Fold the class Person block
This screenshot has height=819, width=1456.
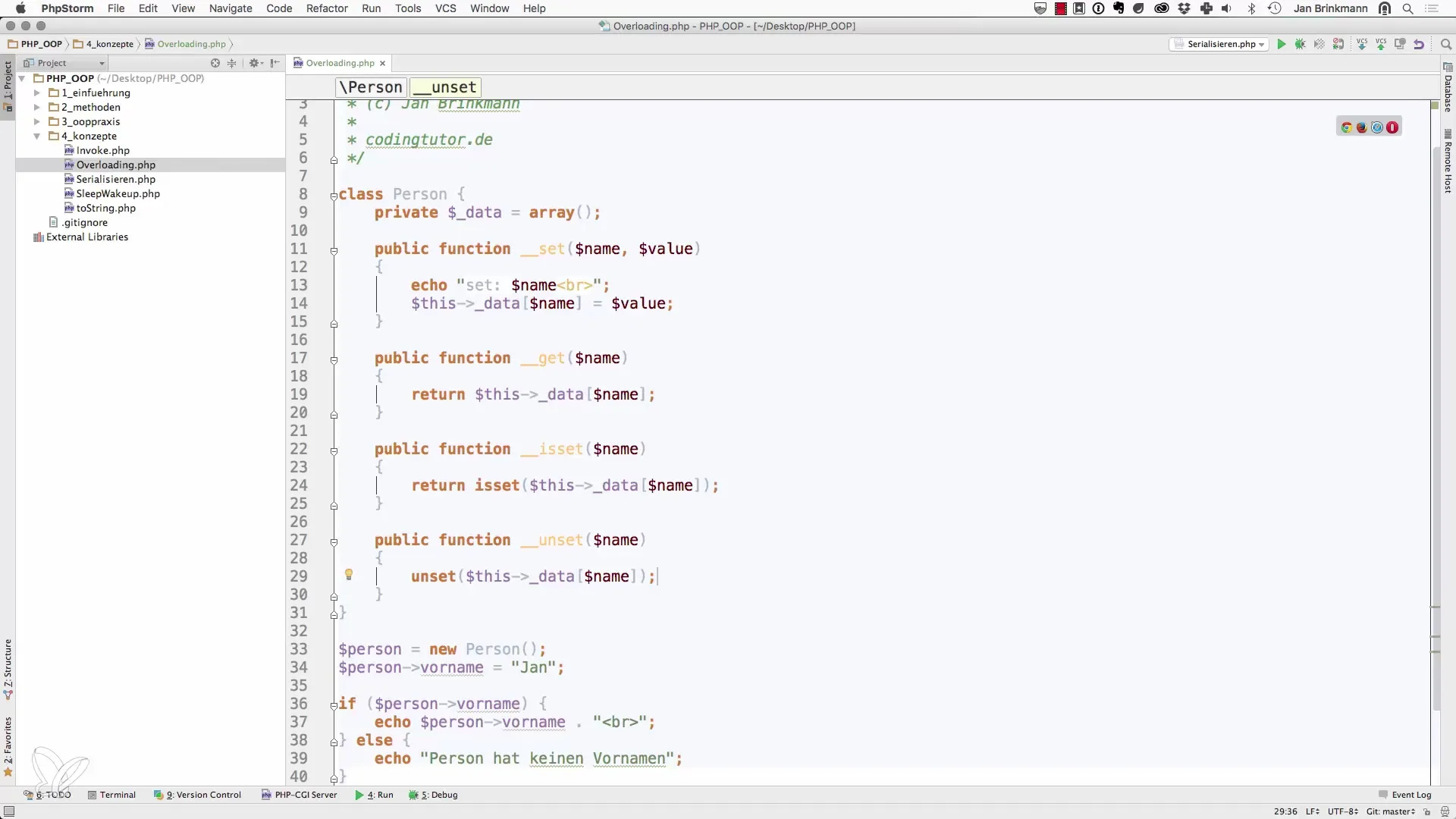(x=334, y=195)
